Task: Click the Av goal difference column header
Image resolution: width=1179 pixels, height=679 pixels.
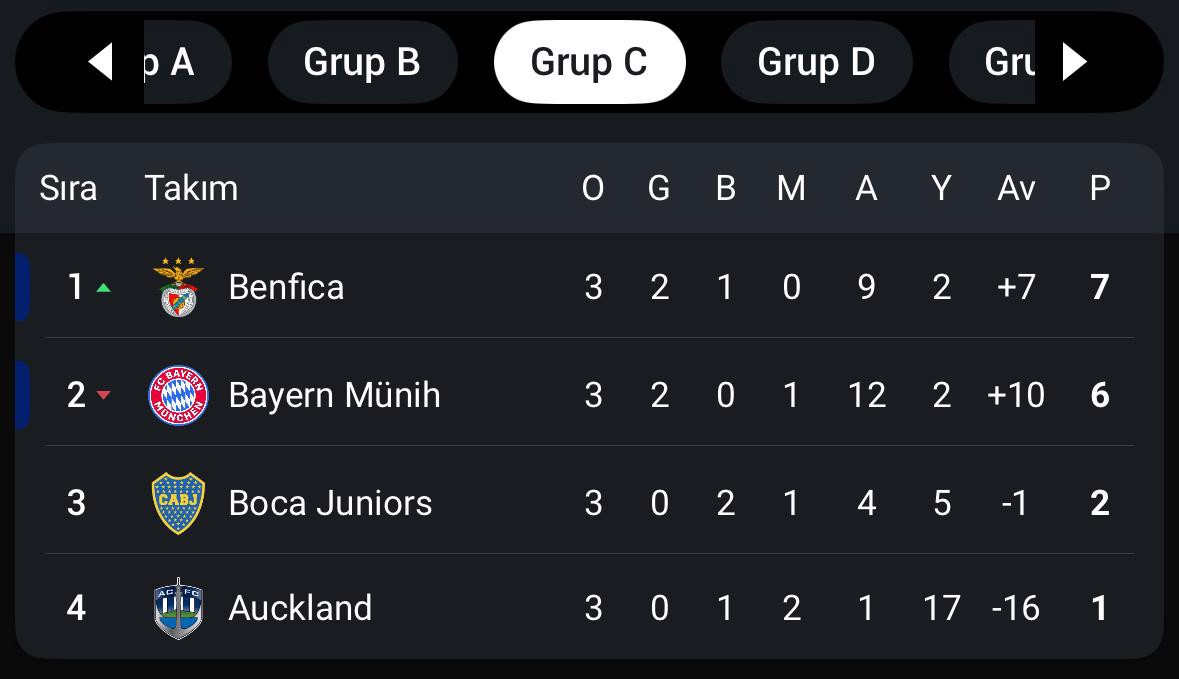Action: (1016, 188)
